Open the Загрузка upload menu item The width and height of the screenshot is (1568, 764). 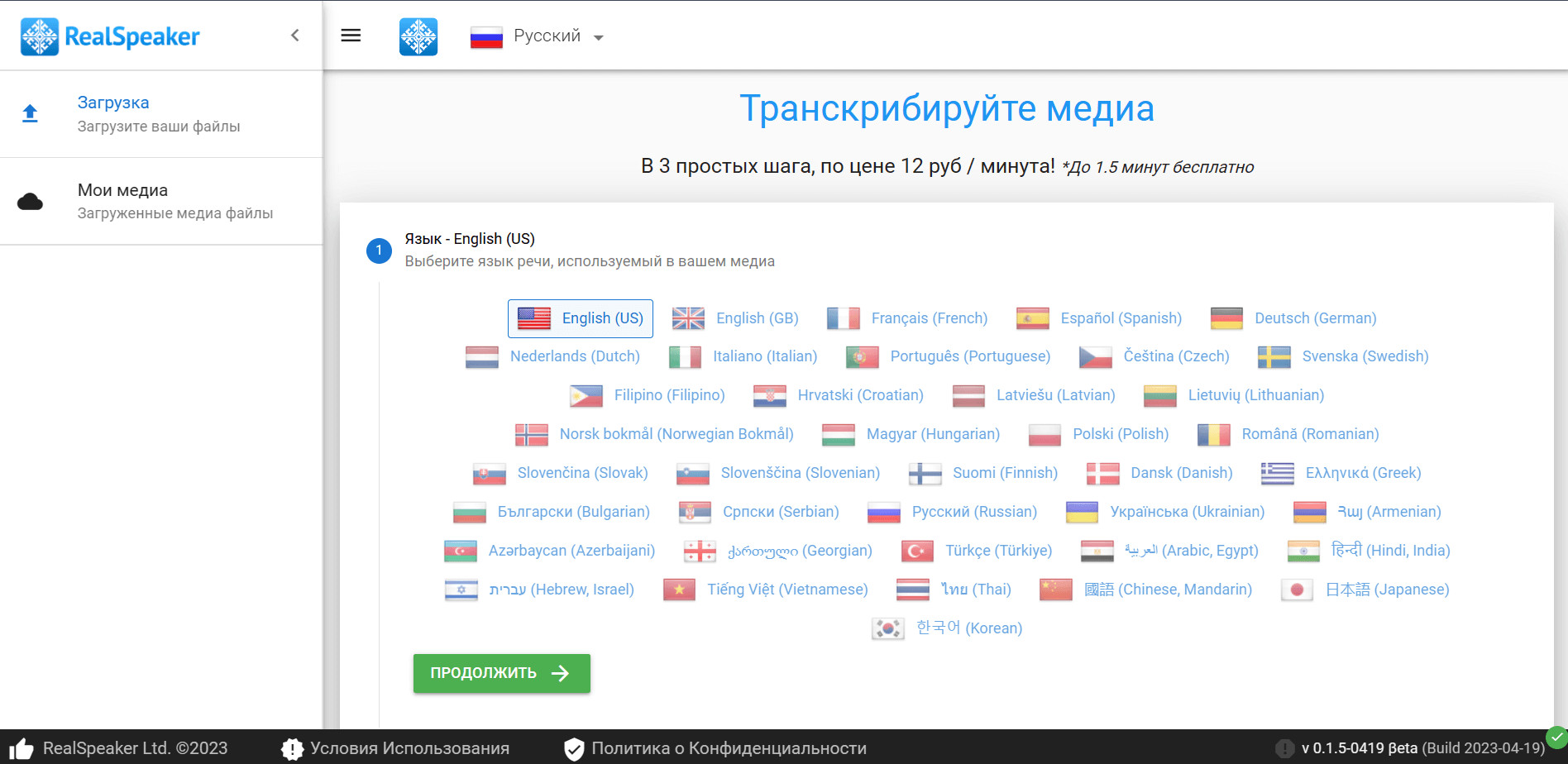pos(113,103)
